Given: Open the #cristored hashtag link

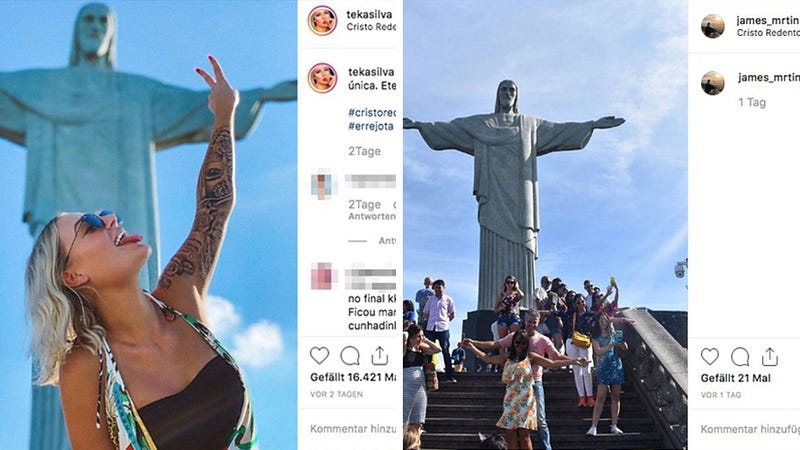Looking at the screenshot, I should point(372,112).
